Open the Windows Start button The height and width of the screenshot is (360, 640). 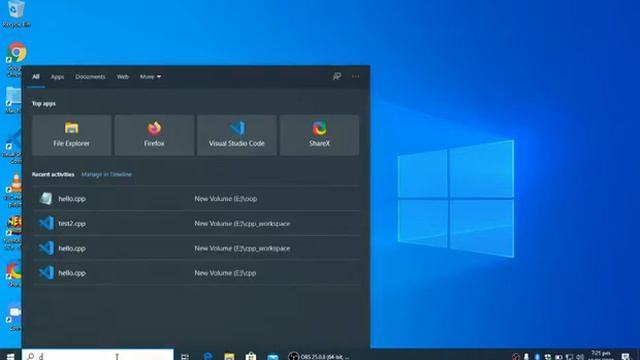pyautogui.click(x=11, y=356)
